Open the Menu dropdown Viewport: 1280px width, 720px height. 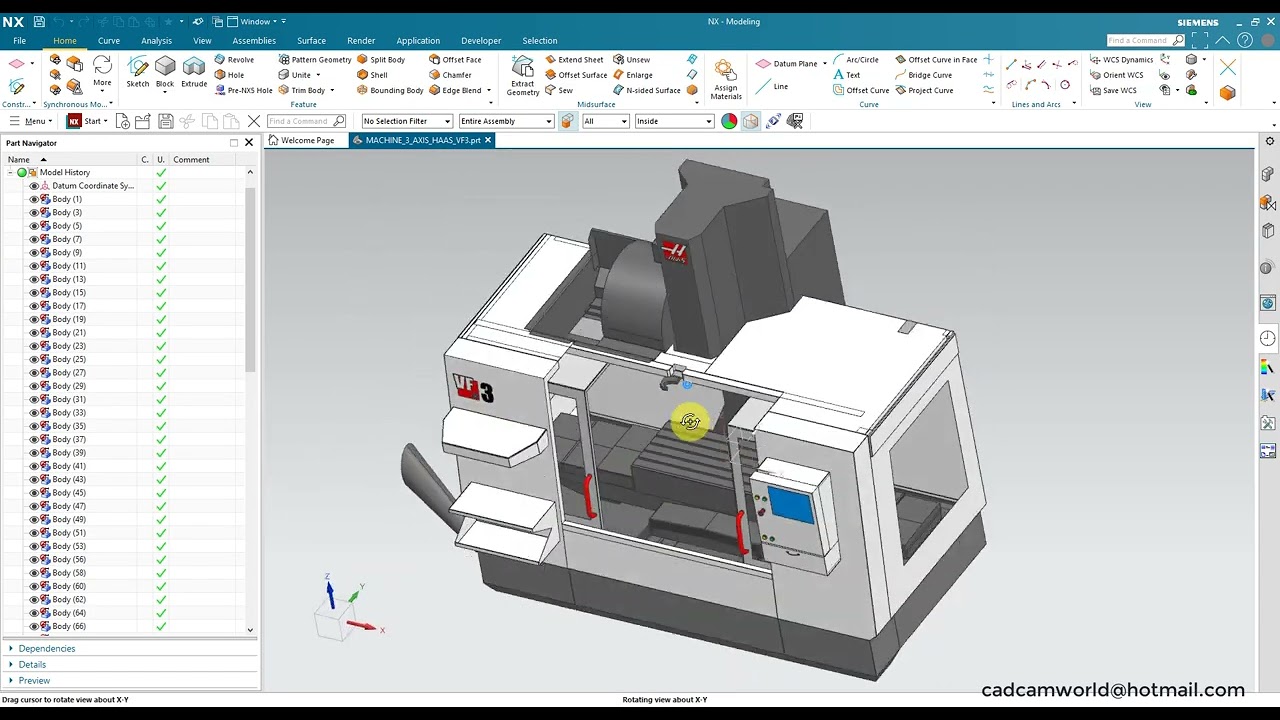31,121
